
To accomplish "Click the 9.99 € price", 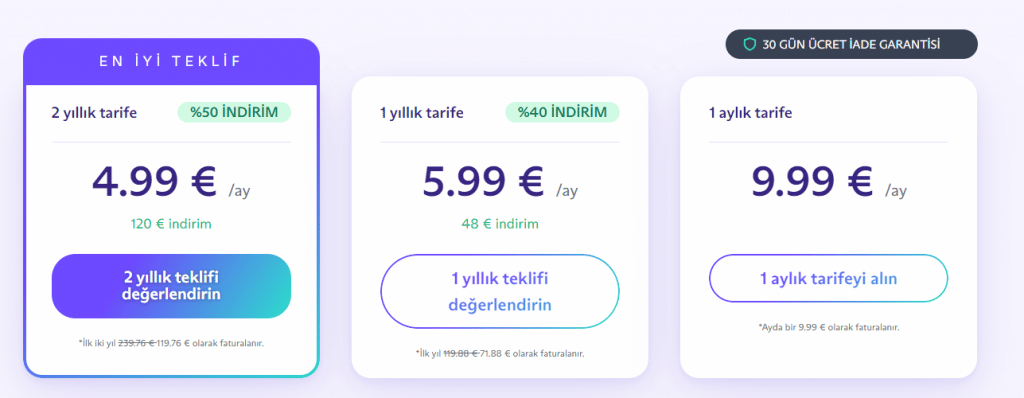I will (812, 181).
